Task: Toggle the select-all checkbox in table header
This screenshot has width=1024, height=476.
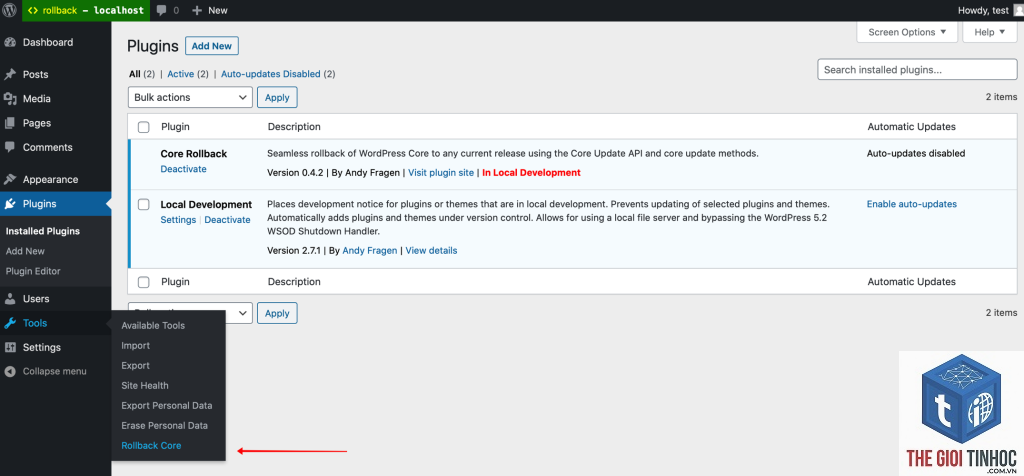Action: click(144, 127)
